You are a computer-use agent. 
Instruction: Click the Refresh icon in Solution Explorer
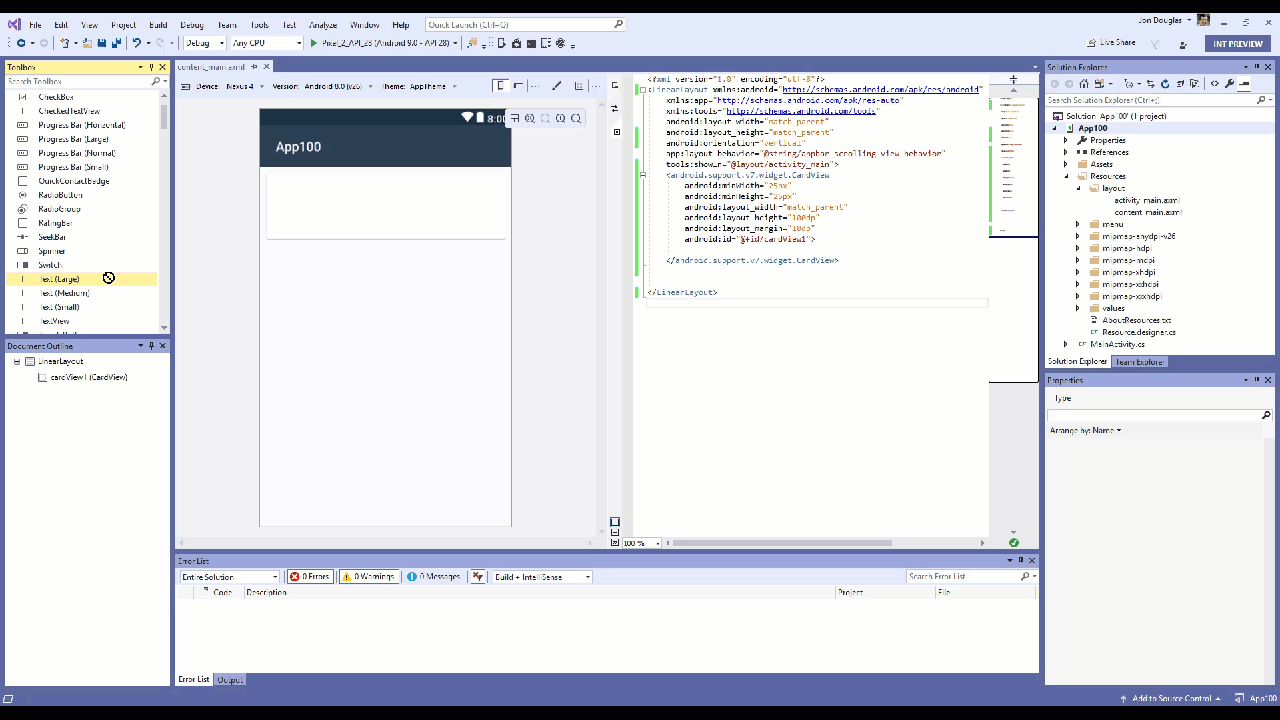pos(1164,83)
